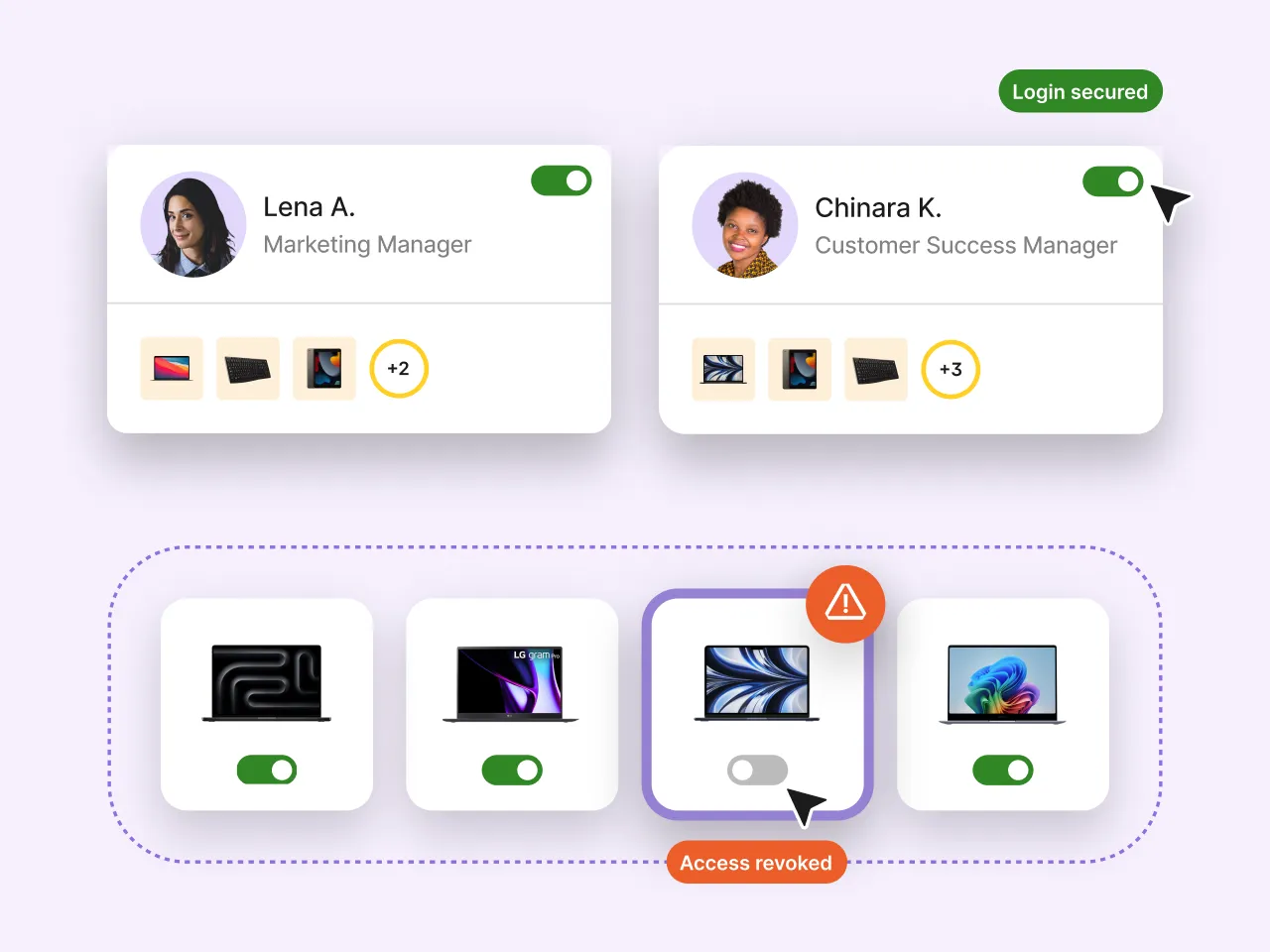This screenshot has width=1270, height=952.
Task: Select the LG gram laptop image
Action: click(511, 684)
